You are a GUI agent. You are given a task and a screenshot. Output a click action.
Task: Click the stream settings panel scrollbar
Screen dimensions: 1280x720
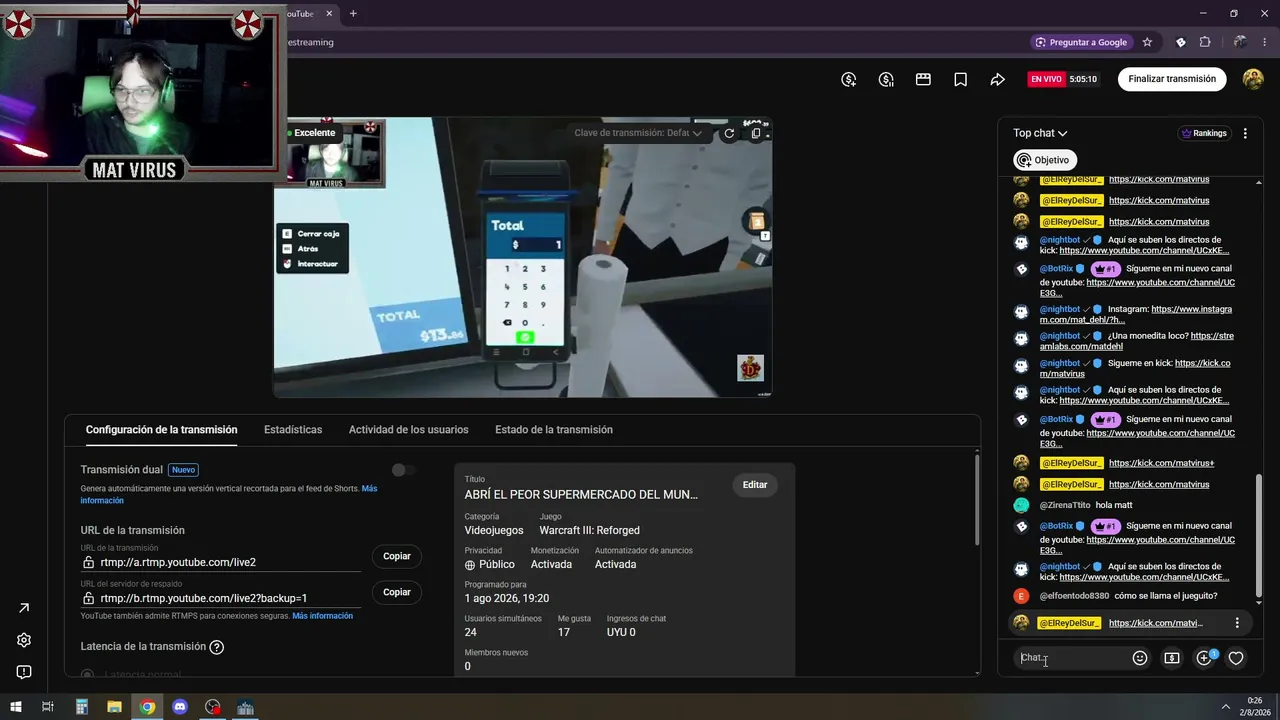coord(976,500)
